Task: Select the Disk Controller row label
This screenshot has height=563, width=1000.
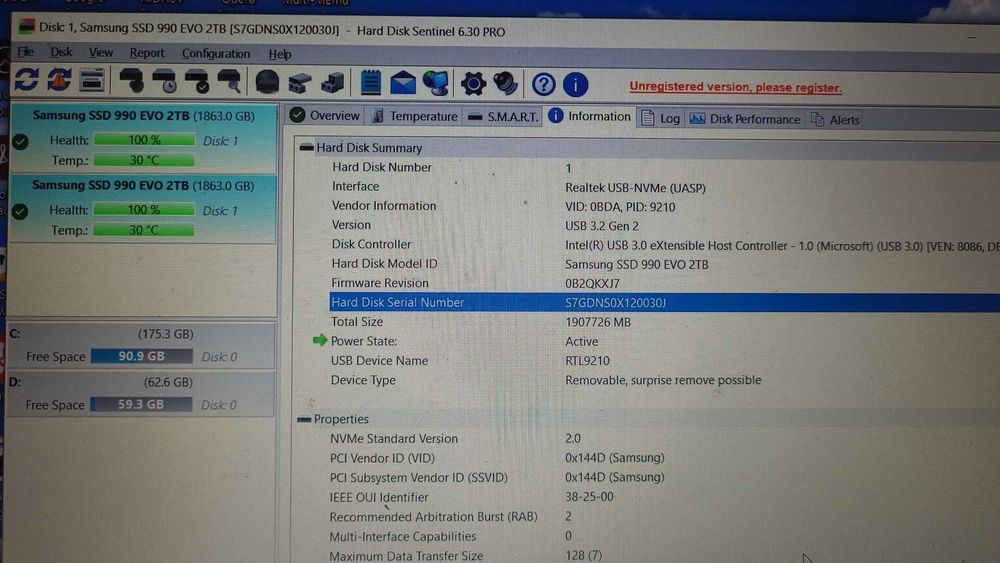Action: click(x=371, y=244)
